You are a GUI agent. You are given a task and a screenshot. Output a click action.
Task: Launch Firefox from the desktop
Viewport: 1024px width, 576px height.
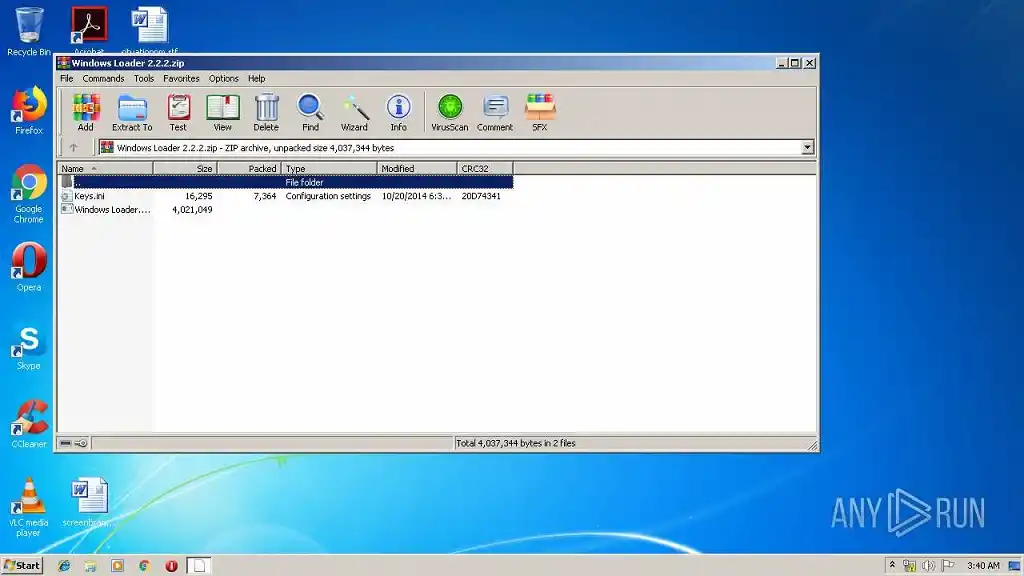pyautogui.click(x=27, y=105)
